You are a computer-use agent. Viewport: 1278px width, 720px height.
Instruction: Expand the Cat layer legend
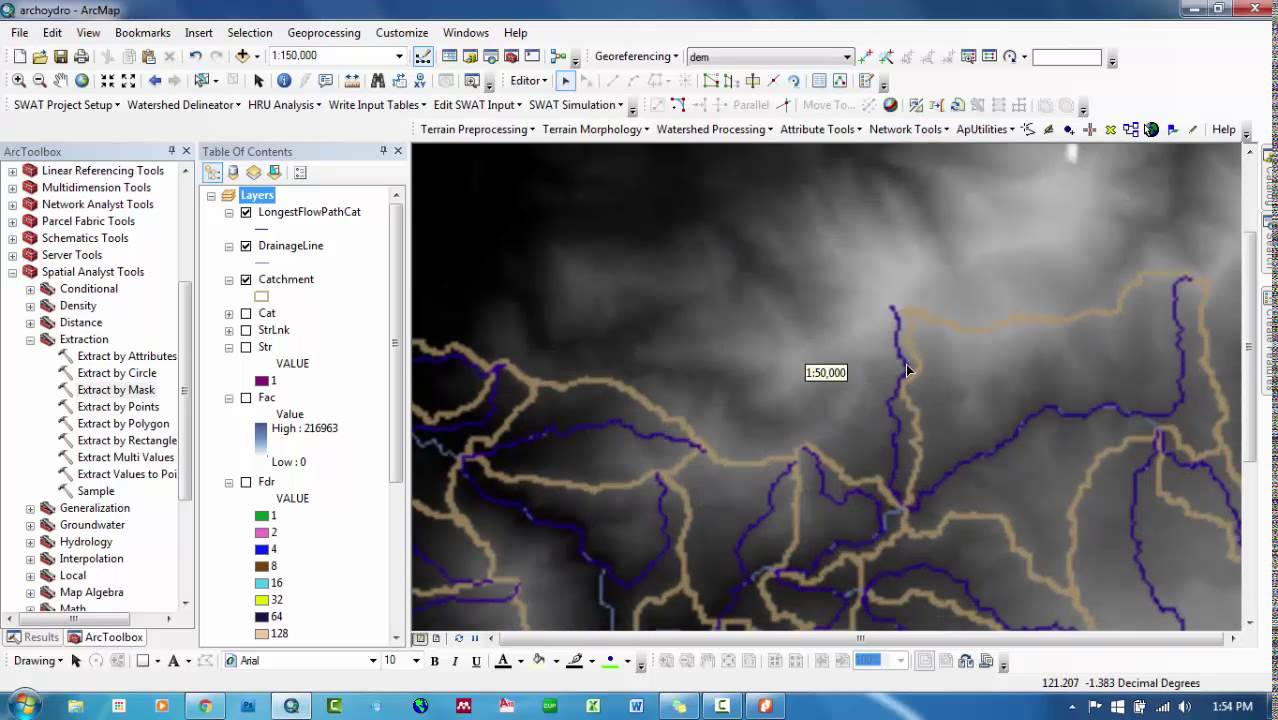(x=229, y=314)
